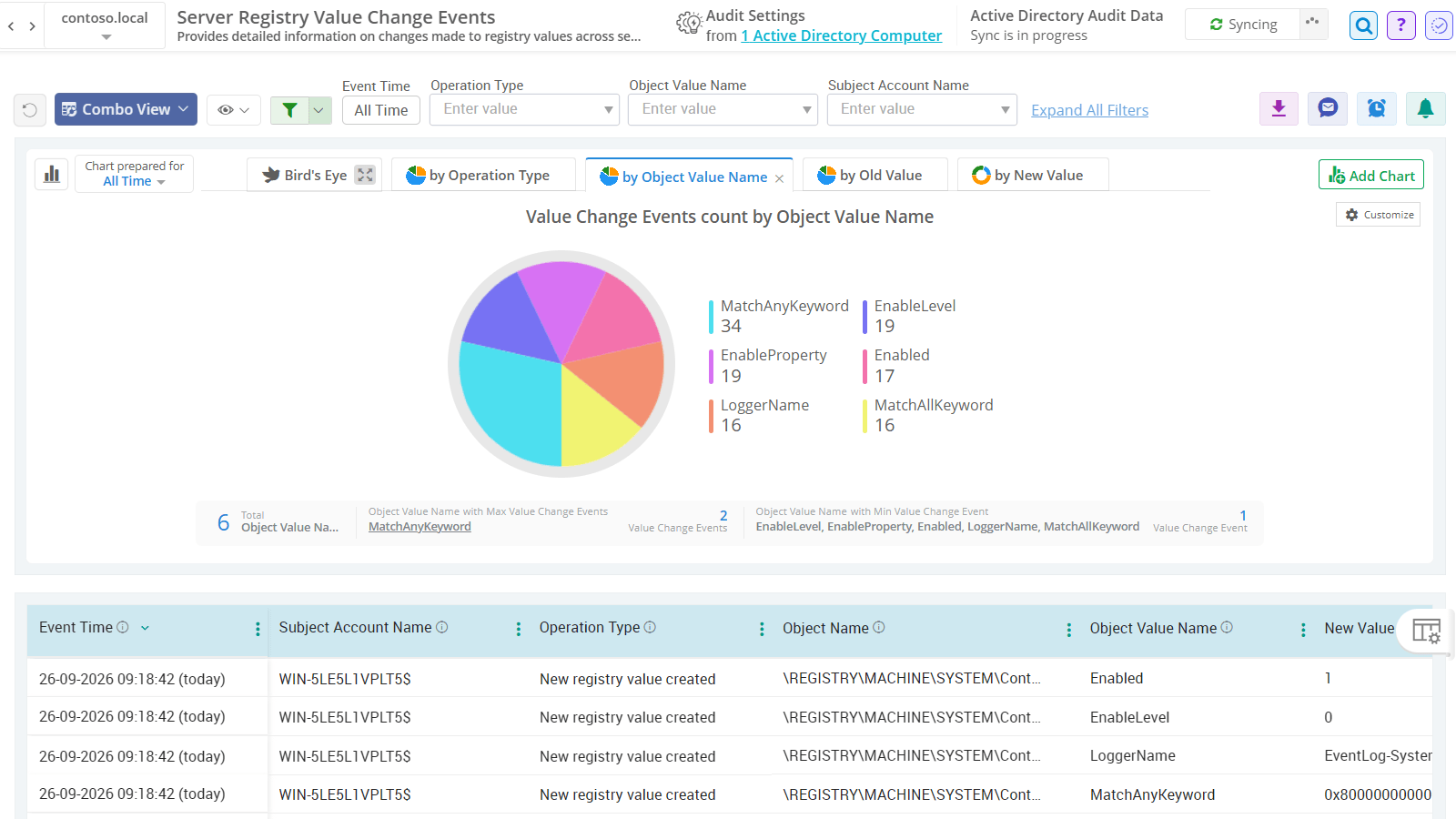Image resolution: width=1456 pixels, height=819 pixels.
Task: Click the bell alert icon
Action: click(x=1425, y=109)
